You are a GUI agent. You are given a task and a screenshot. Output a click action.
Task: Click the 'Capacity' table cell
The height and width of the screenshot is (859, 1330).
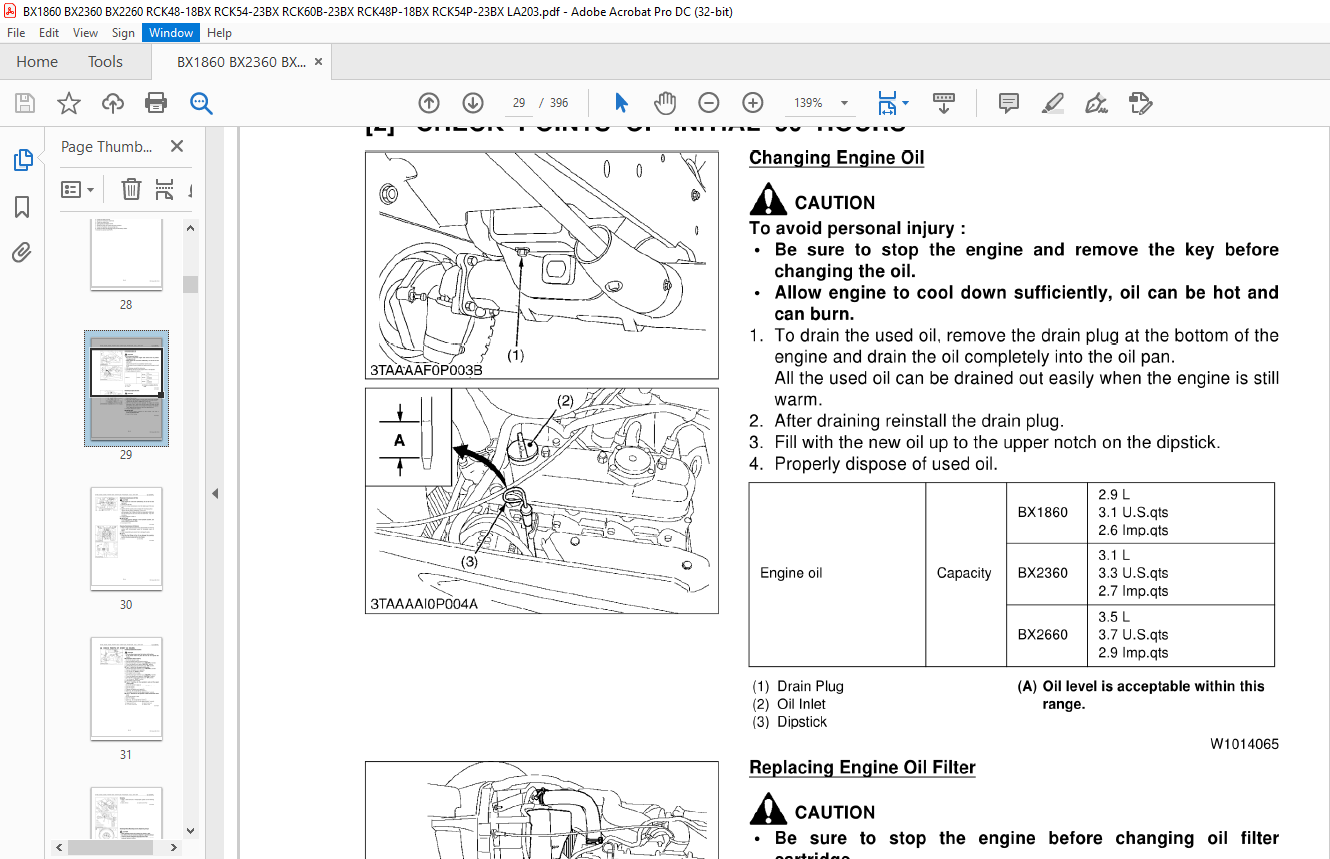tap(964, 573)
